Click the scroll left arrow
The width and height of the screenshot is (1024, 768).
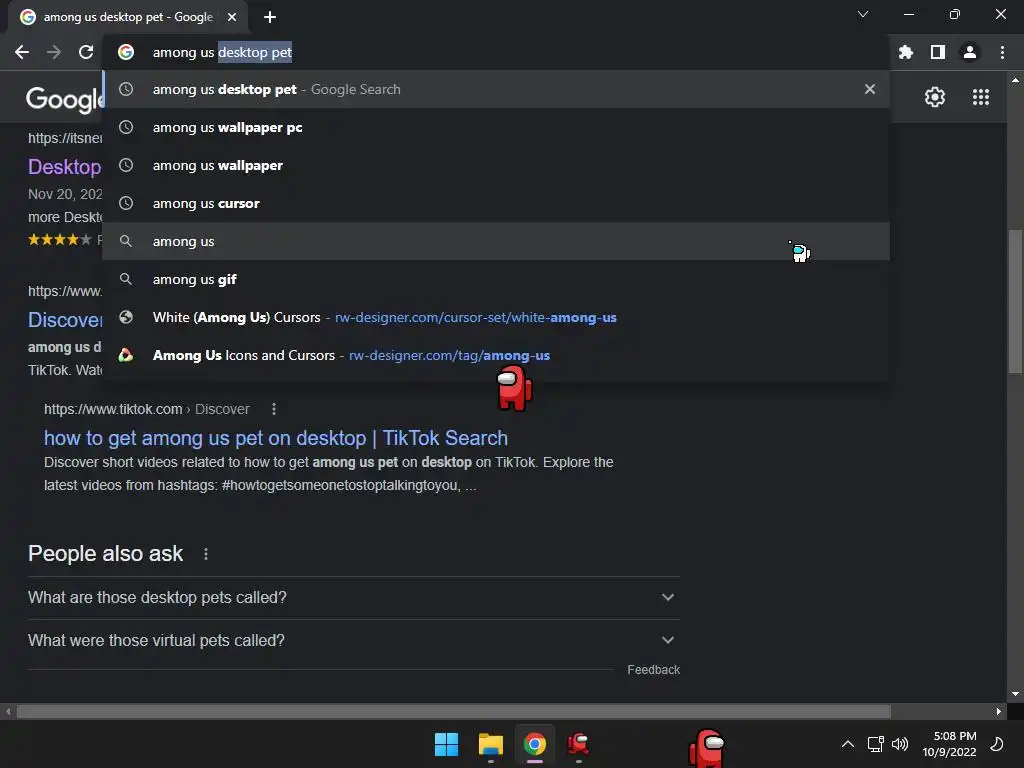8,711
